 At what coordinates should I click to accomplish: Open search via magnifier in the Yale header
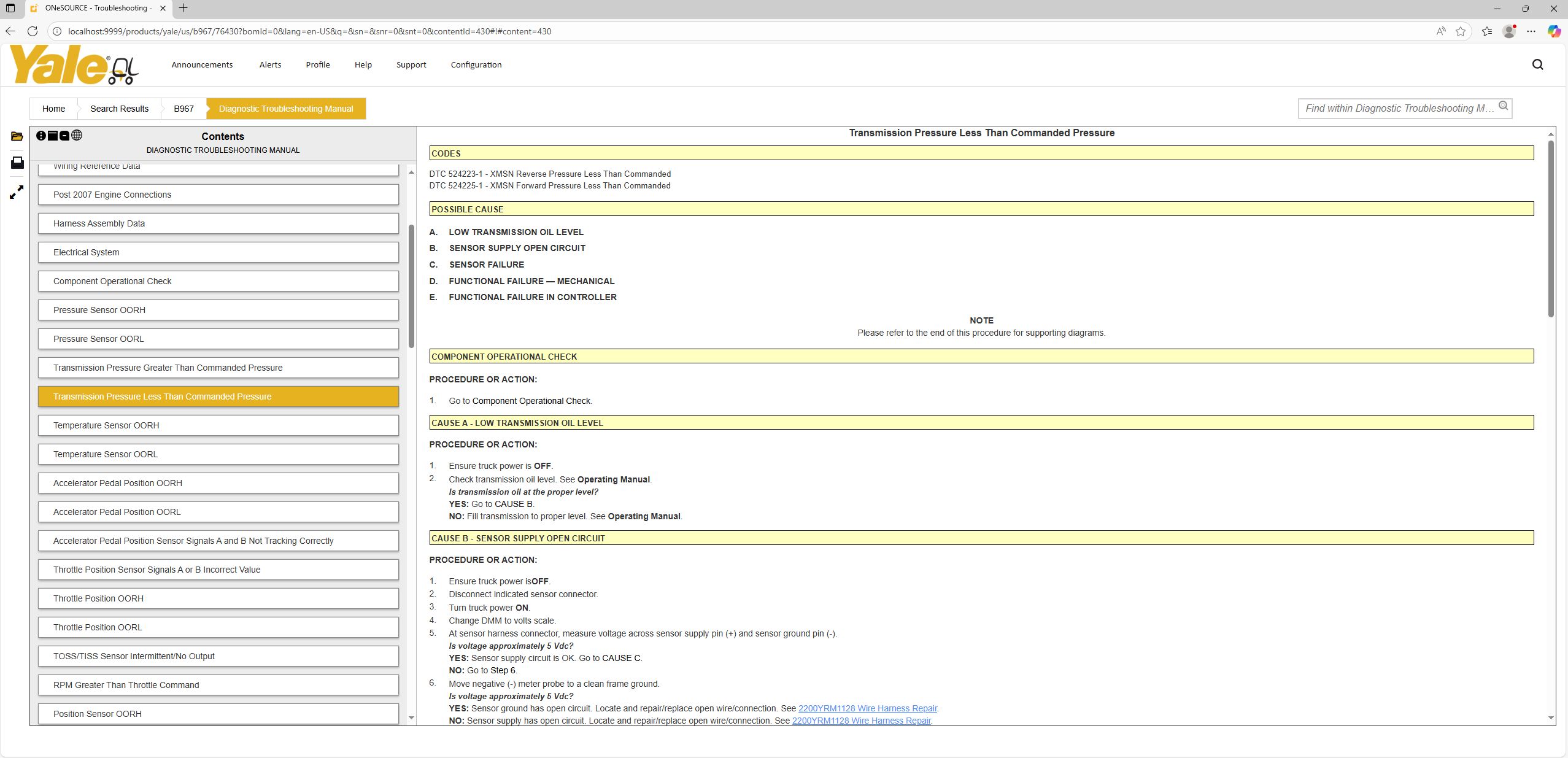pyautogui.click(x=1537, y=64)
